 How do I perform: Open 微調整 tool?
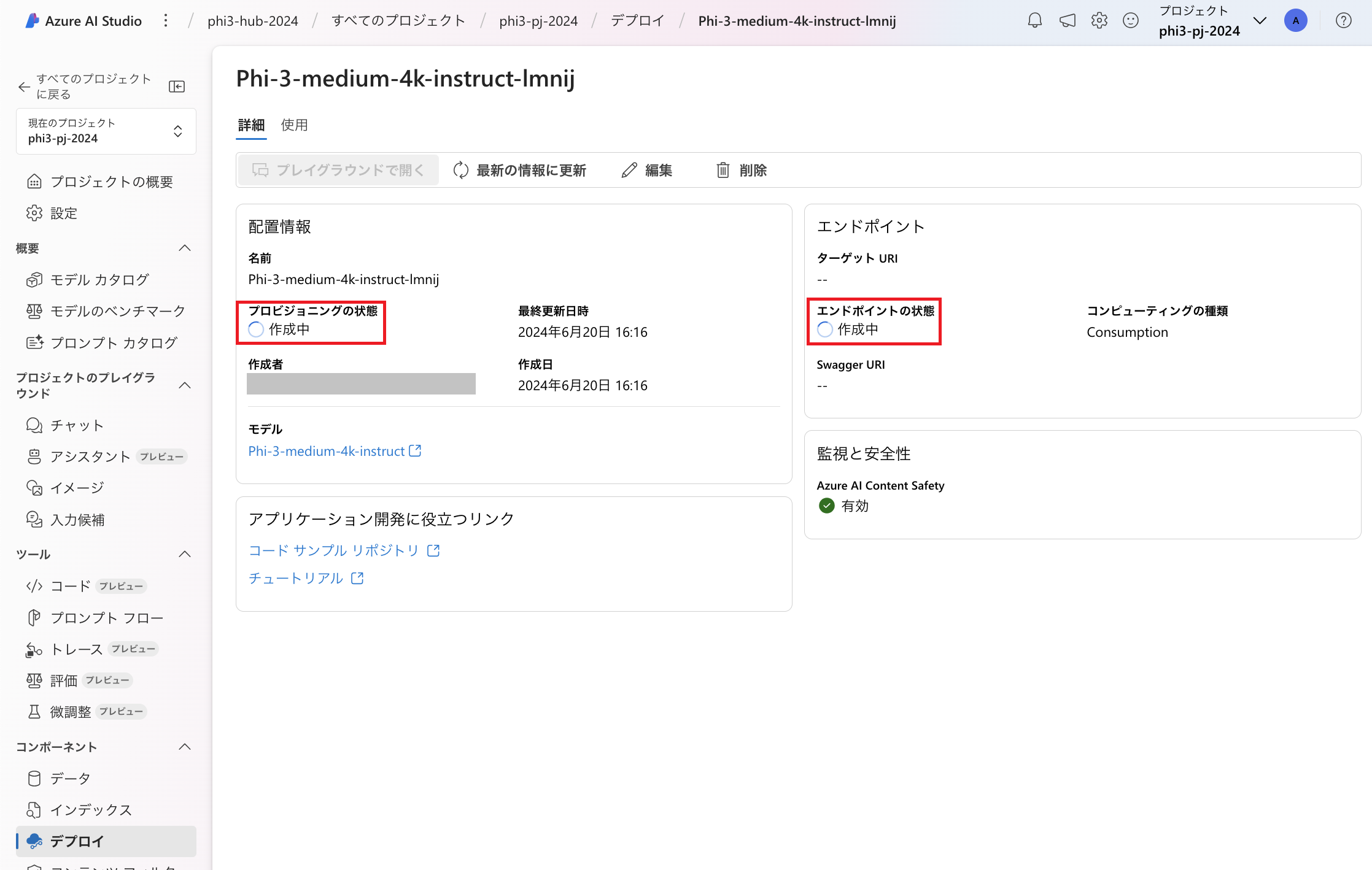point(106,712)
